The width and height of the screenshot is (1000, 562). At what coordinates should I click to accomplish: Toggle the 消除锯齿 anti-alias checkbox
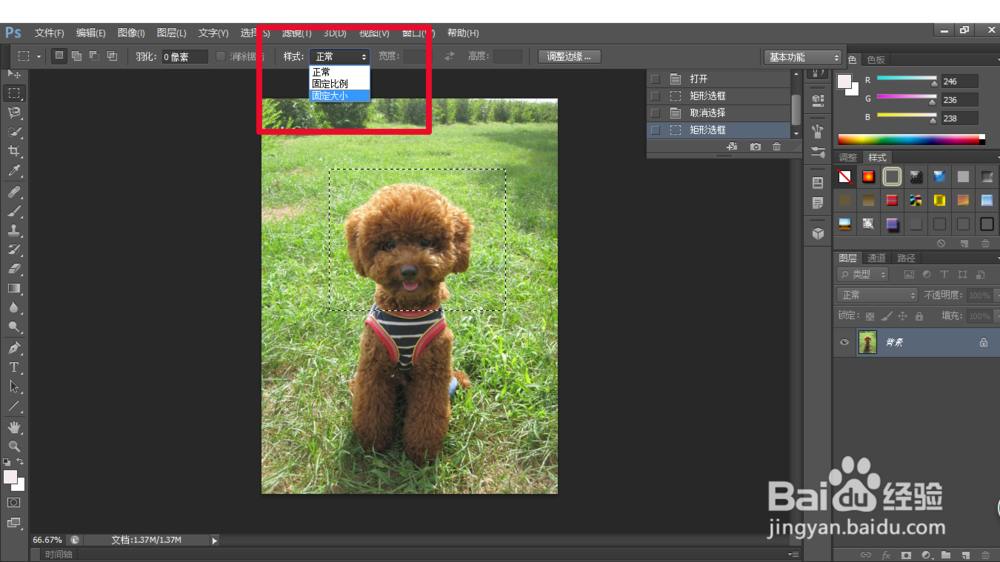[x=221, y=56]
